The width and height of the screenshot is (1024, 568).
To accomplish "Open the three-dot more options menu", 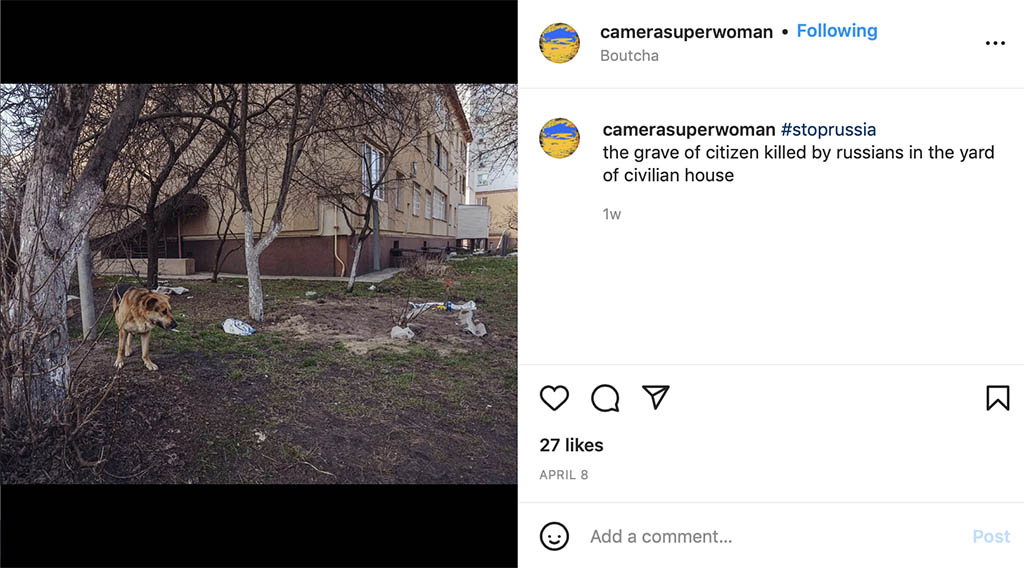I will 995,43.
